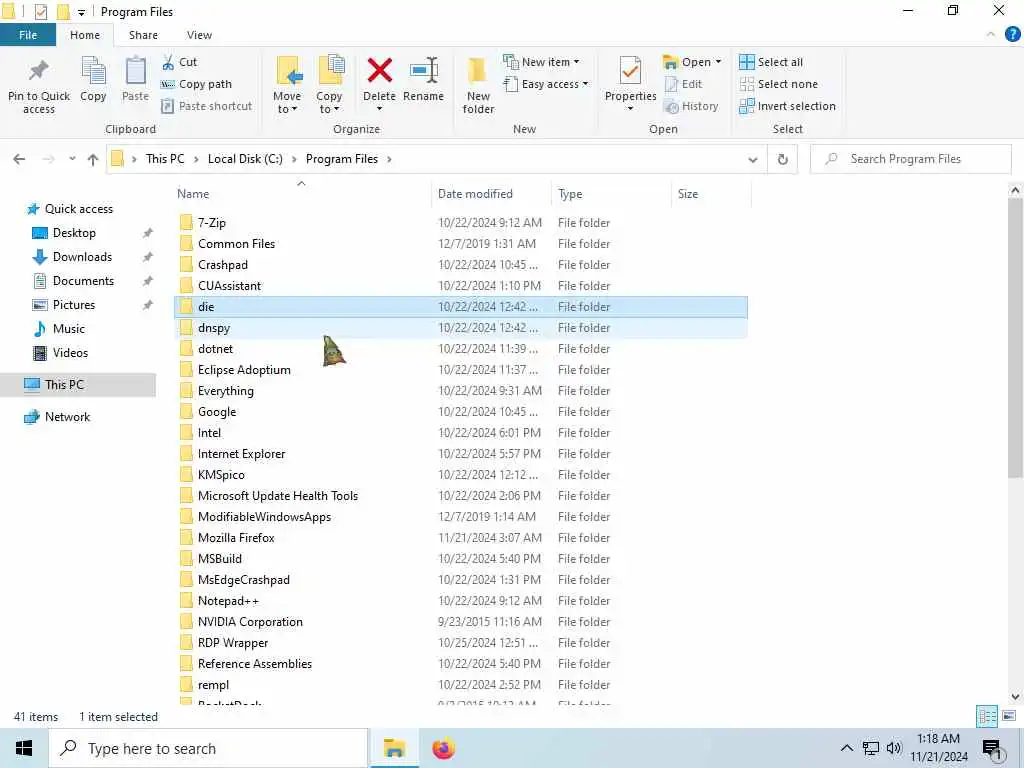Open the address bar history dropdown
Screen dimensions: 1024x768
click(752, 159)
